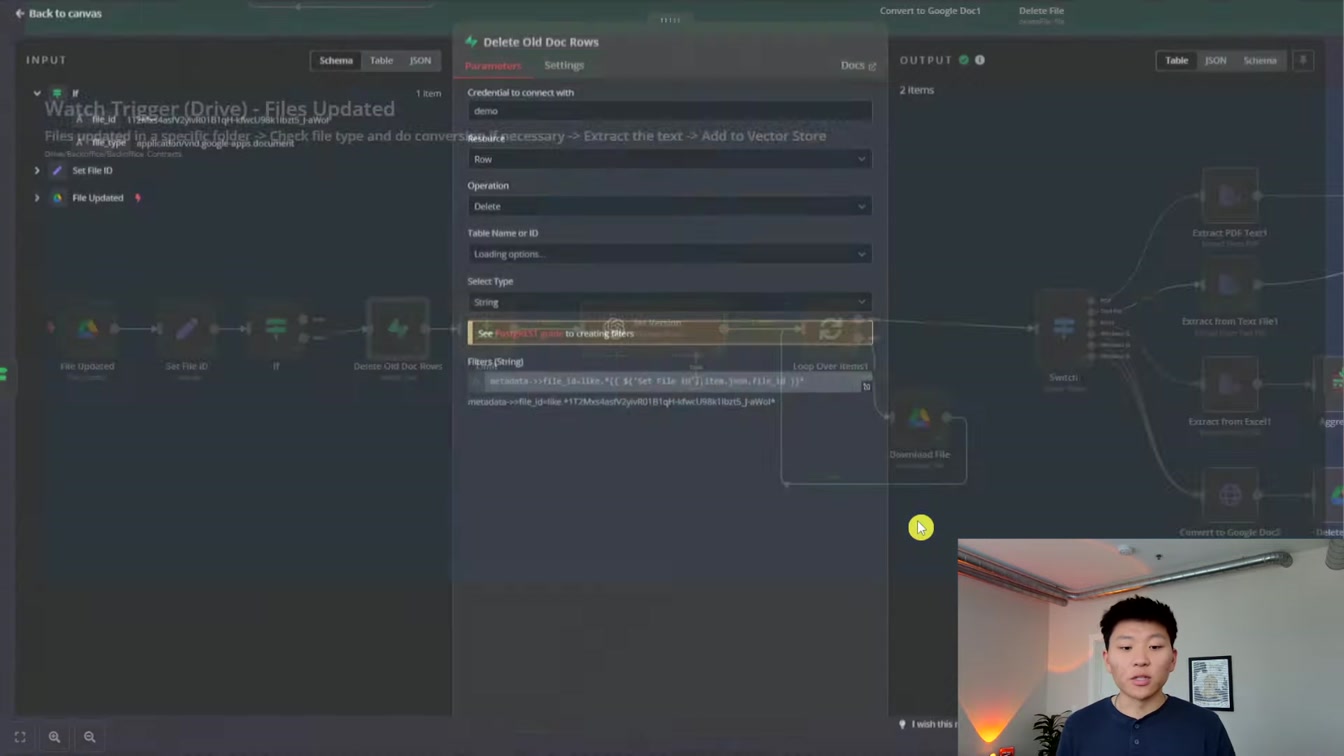Click the zoom out magnifier
Screen dimensions: 1344x756
coord(89,737)
